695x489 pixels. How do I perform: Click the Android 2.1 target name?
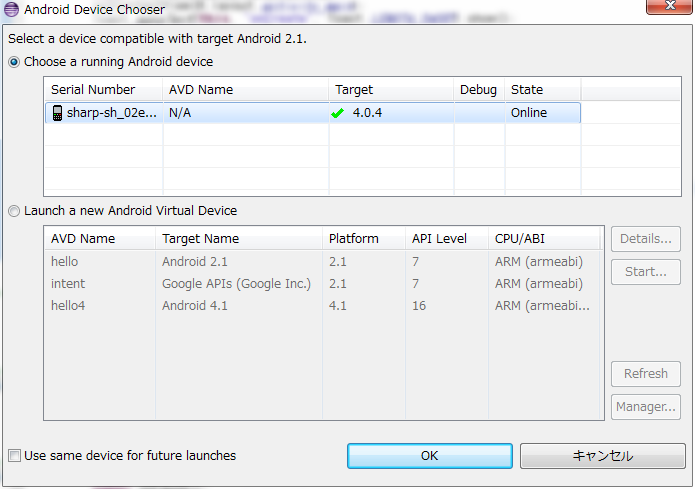pos(195,262)
